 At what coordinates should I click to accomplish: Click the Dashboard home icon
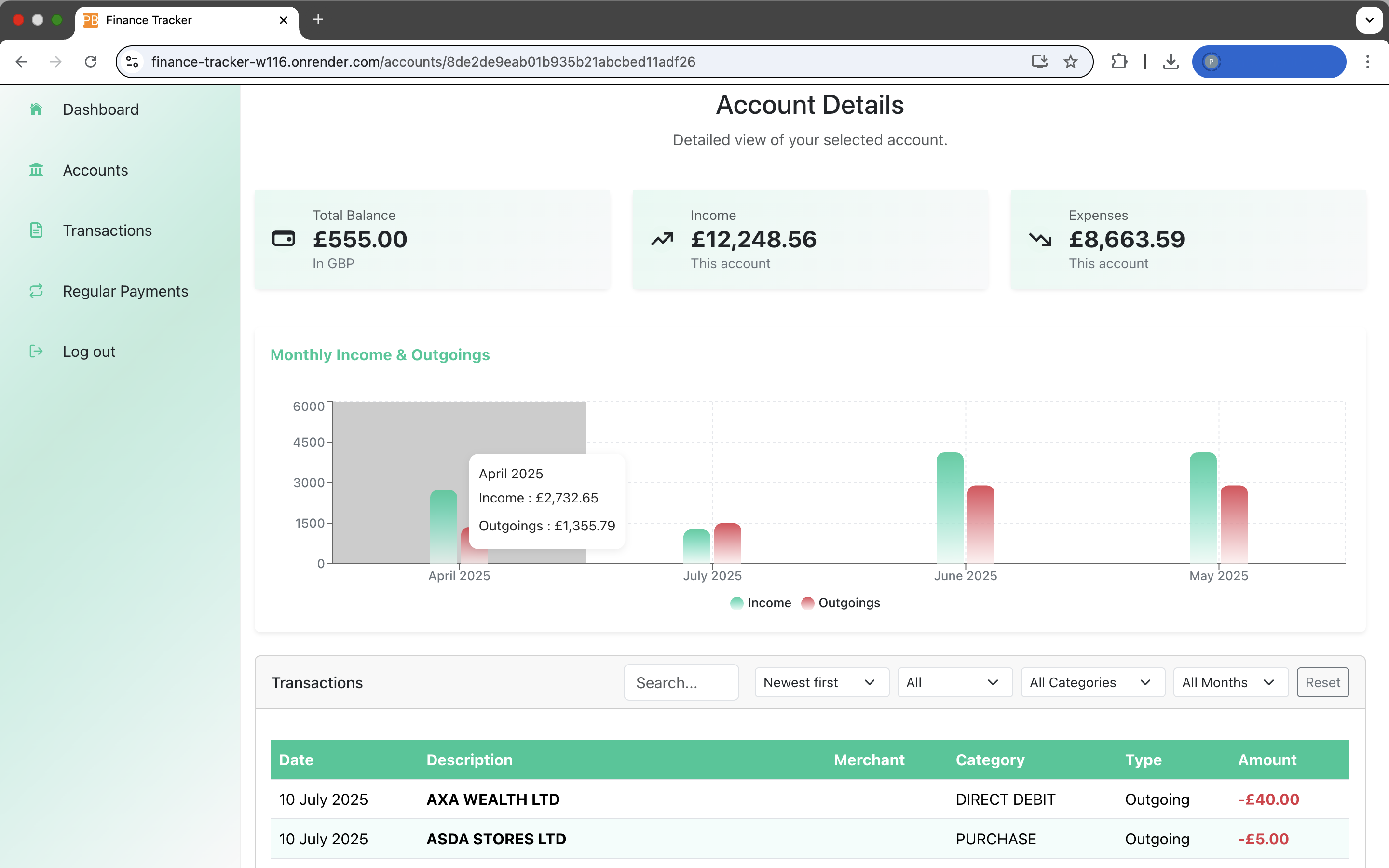(x=36, y=109)
